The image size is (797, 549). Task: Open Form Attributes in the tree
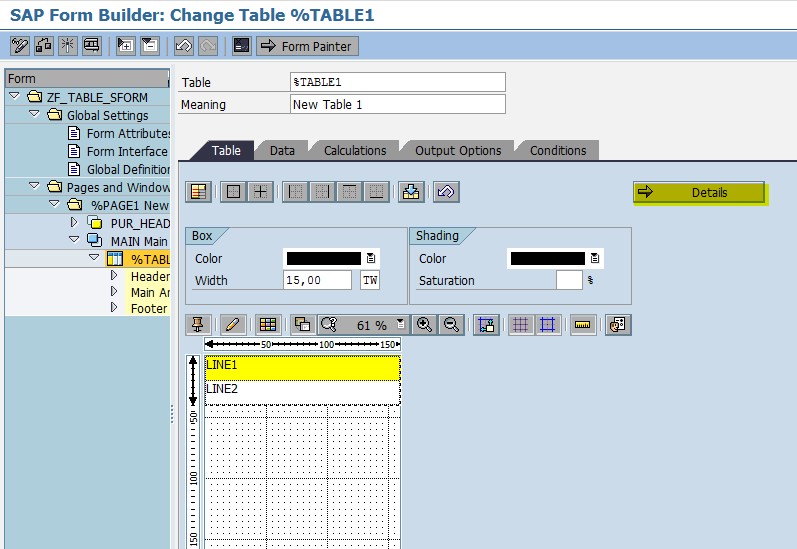point(128,134)
